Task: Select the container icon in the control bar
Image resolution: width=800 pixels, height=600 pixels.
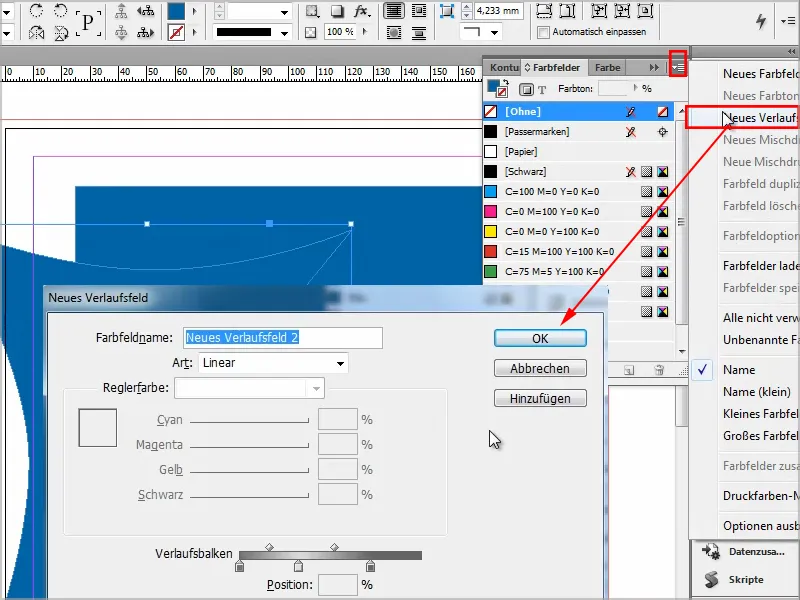Action: [x=121, y=11]
